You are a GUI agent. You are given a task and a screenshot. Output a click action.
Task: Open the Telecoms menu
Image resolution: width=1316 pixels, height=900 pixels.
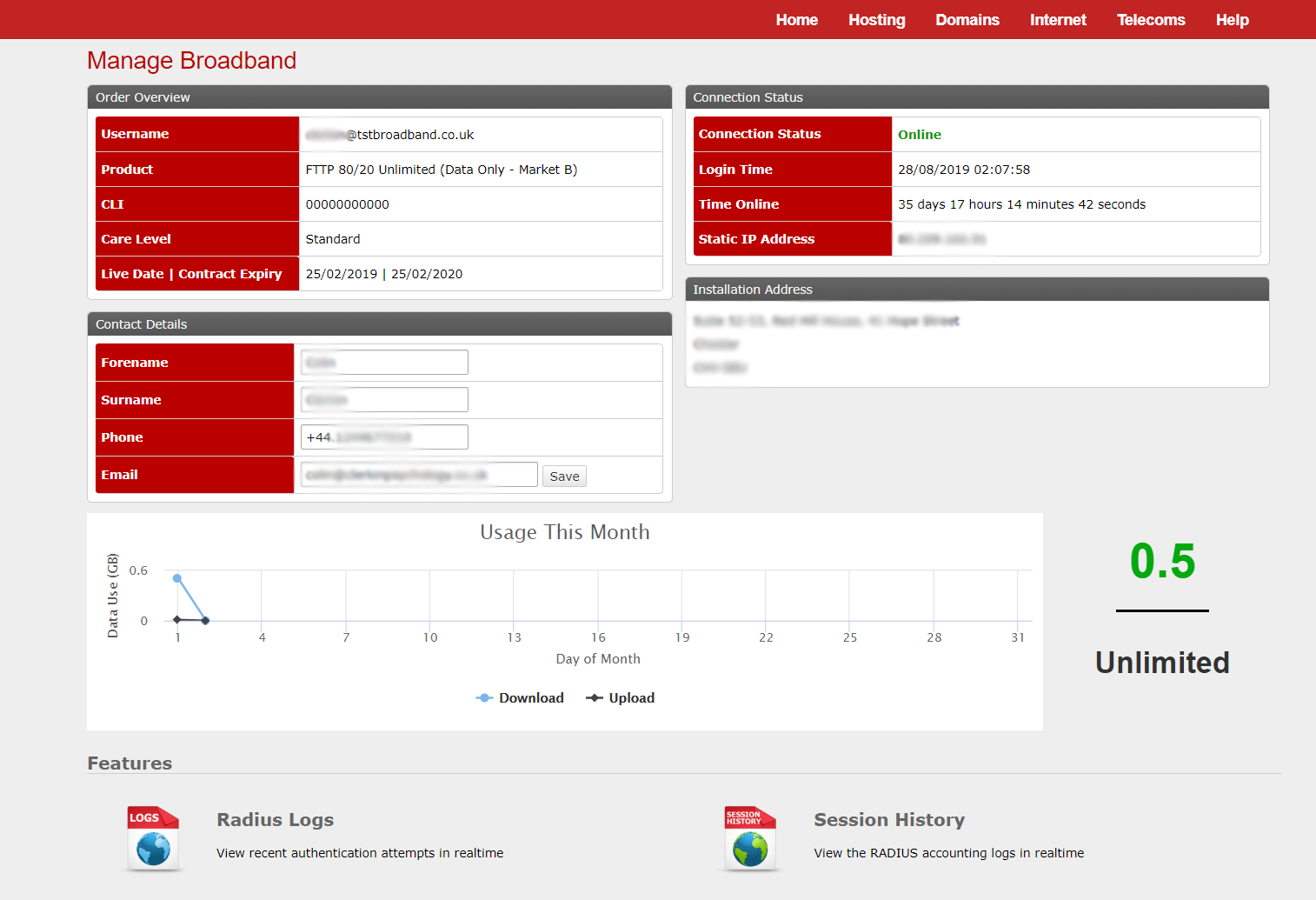point(1150,20)
